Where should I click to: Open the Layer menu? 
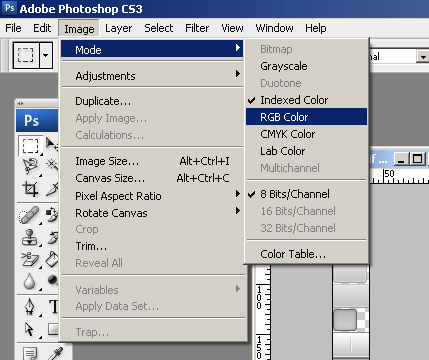click(118, 28)
